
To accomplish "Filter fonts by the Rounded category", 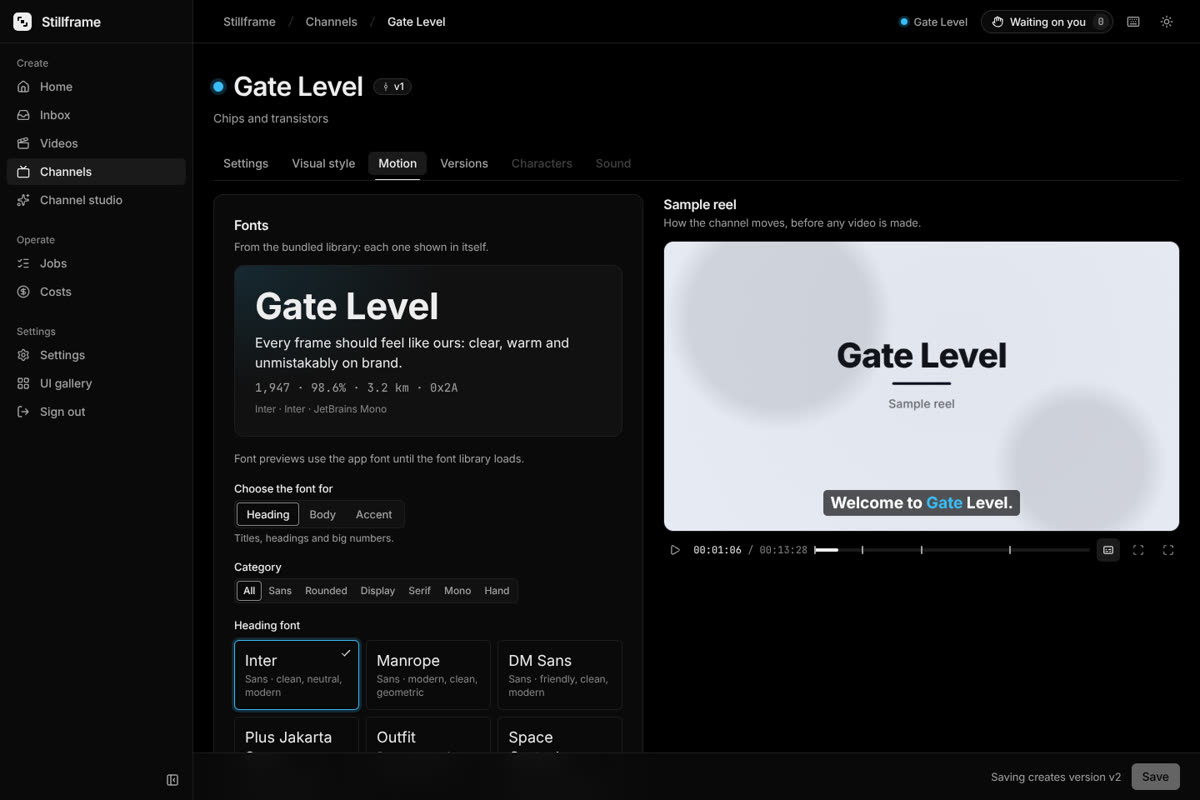I will 326,591.
